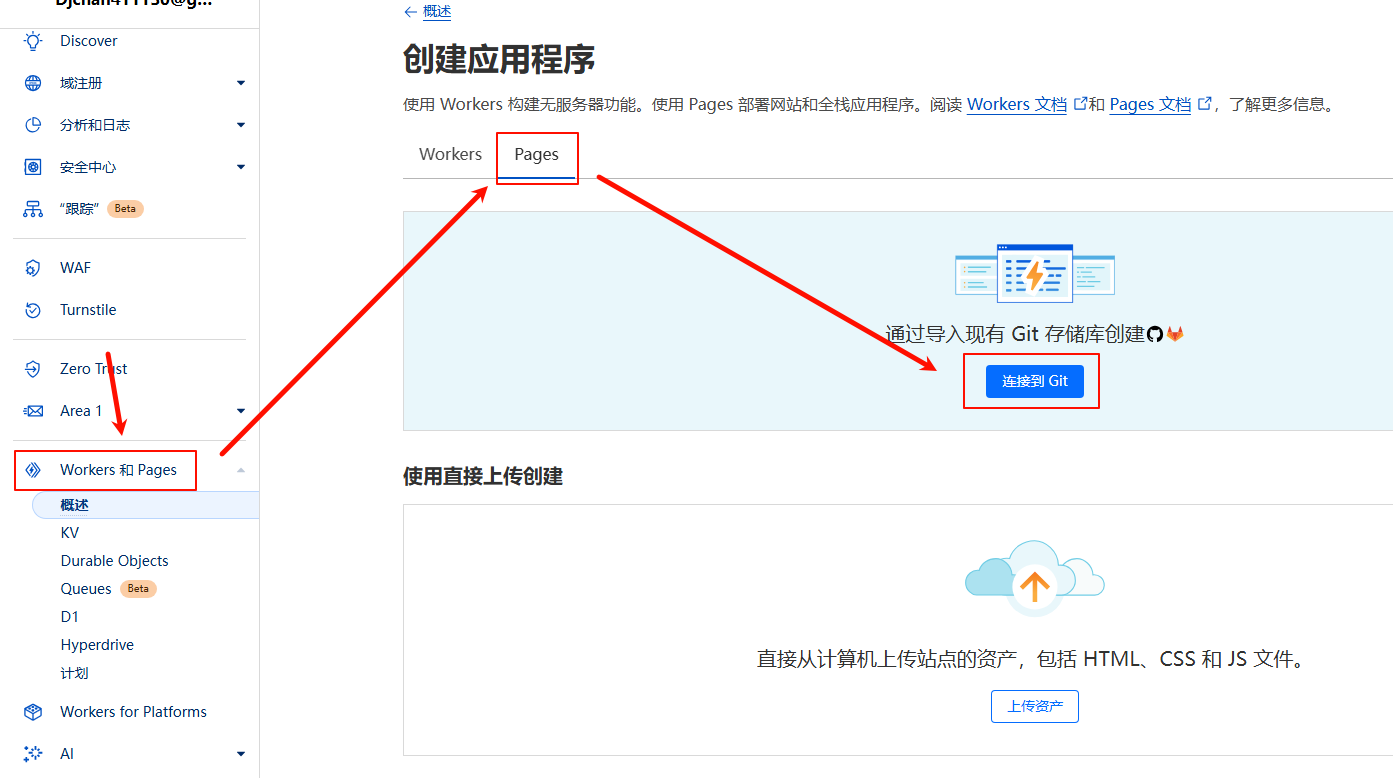Click the 域注册 globe icon
Viewport: 1393px width, 778px height.
(33, 83)
